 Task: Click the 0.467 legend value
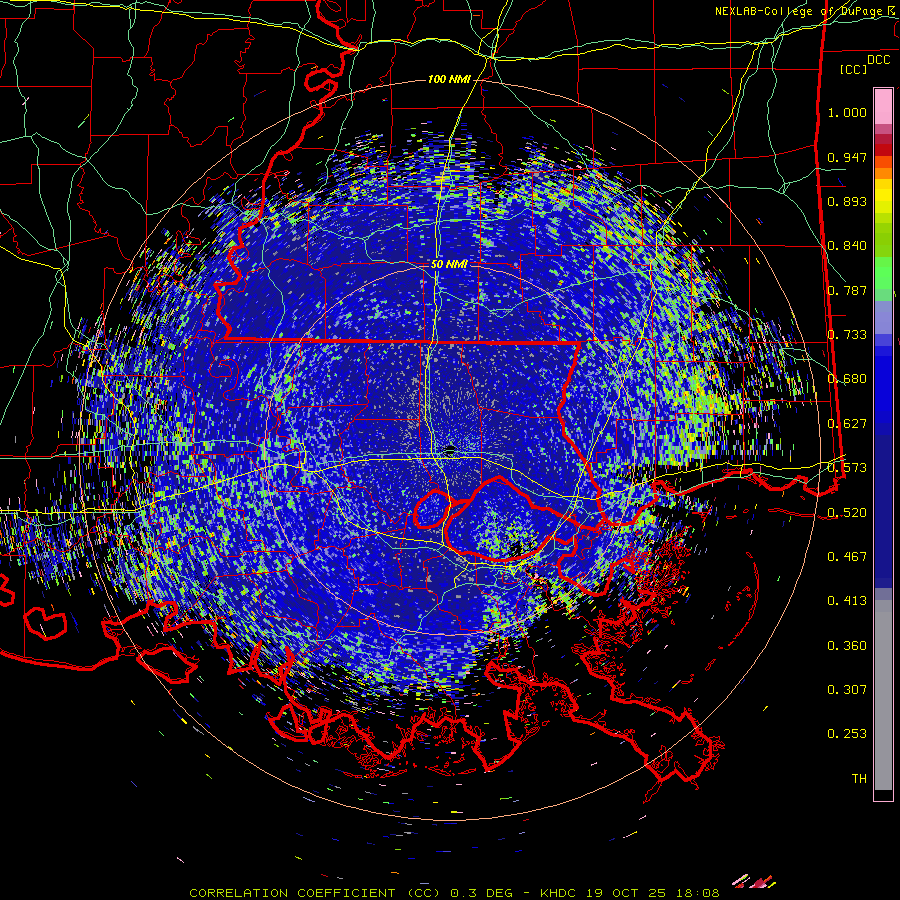click(x=847, y=556)
